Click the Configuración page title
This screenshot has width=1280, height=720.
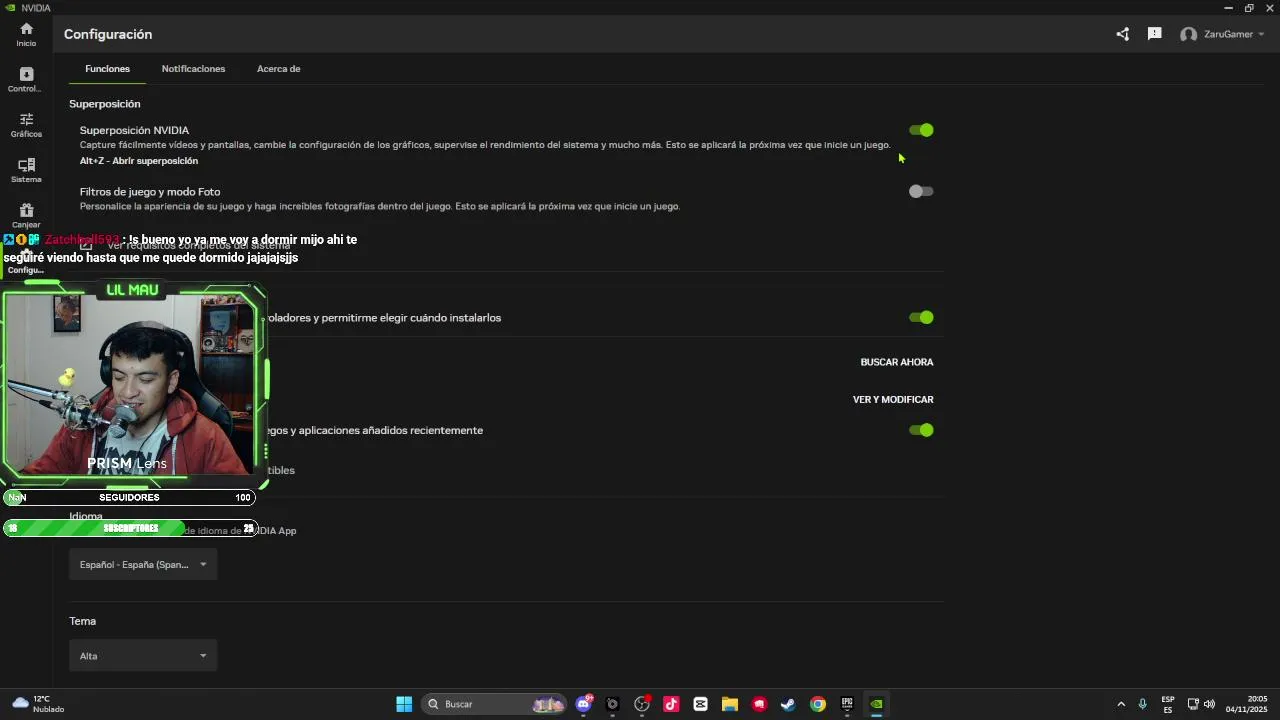point(108,34)
